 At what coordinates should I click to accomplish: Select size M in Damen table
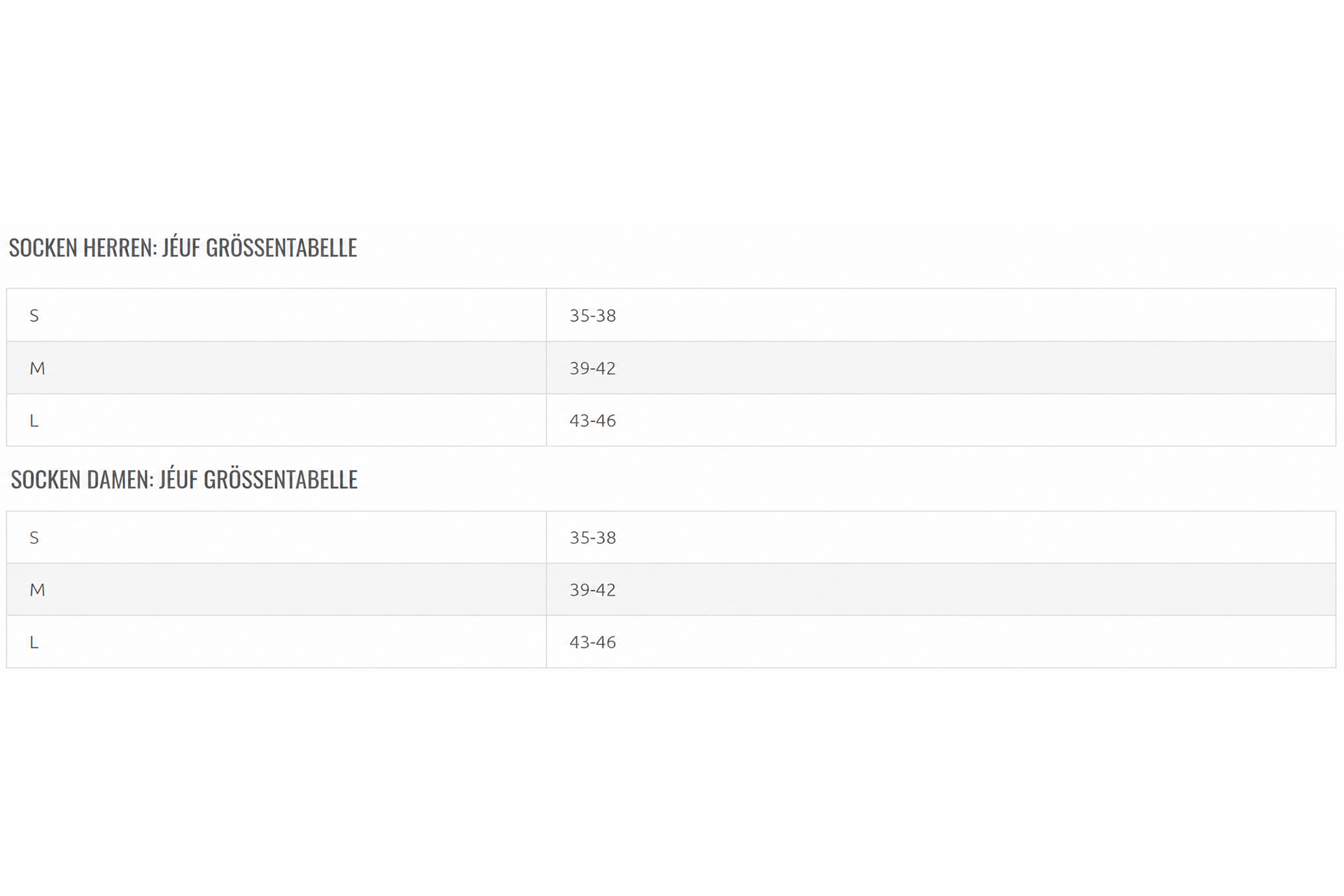(37, 590)
